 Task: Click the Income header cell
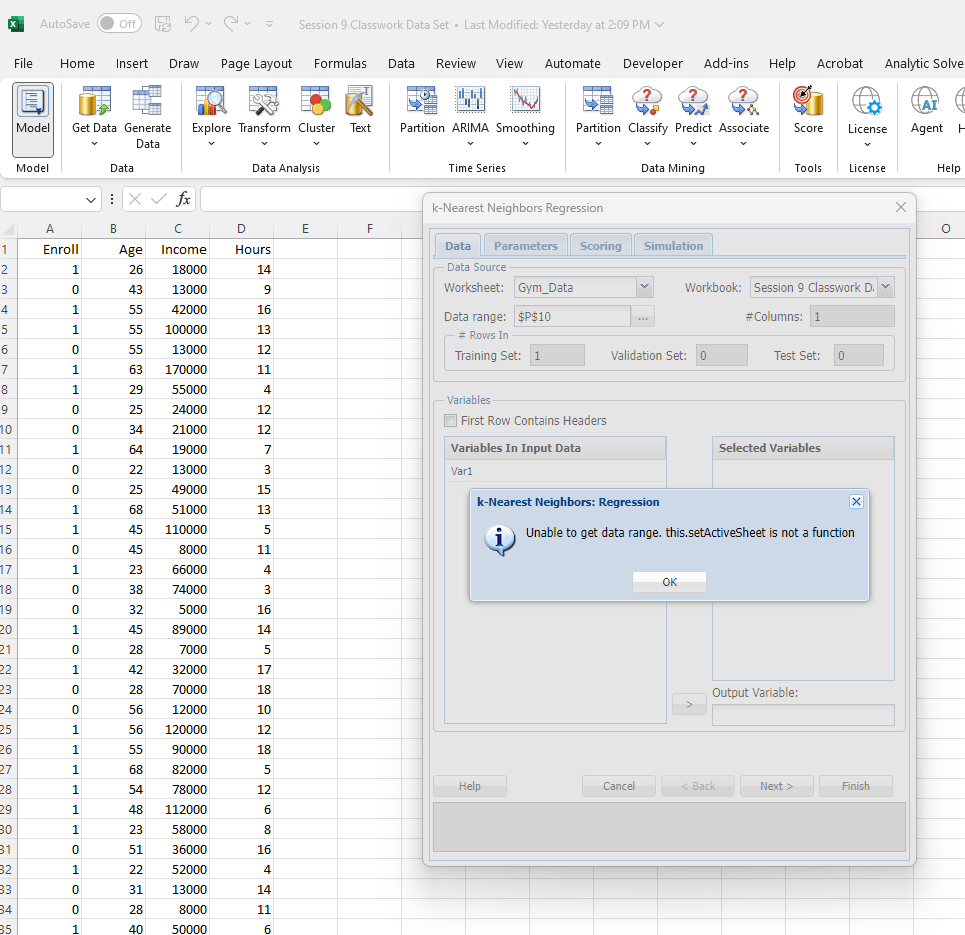(x=178, y=249)
